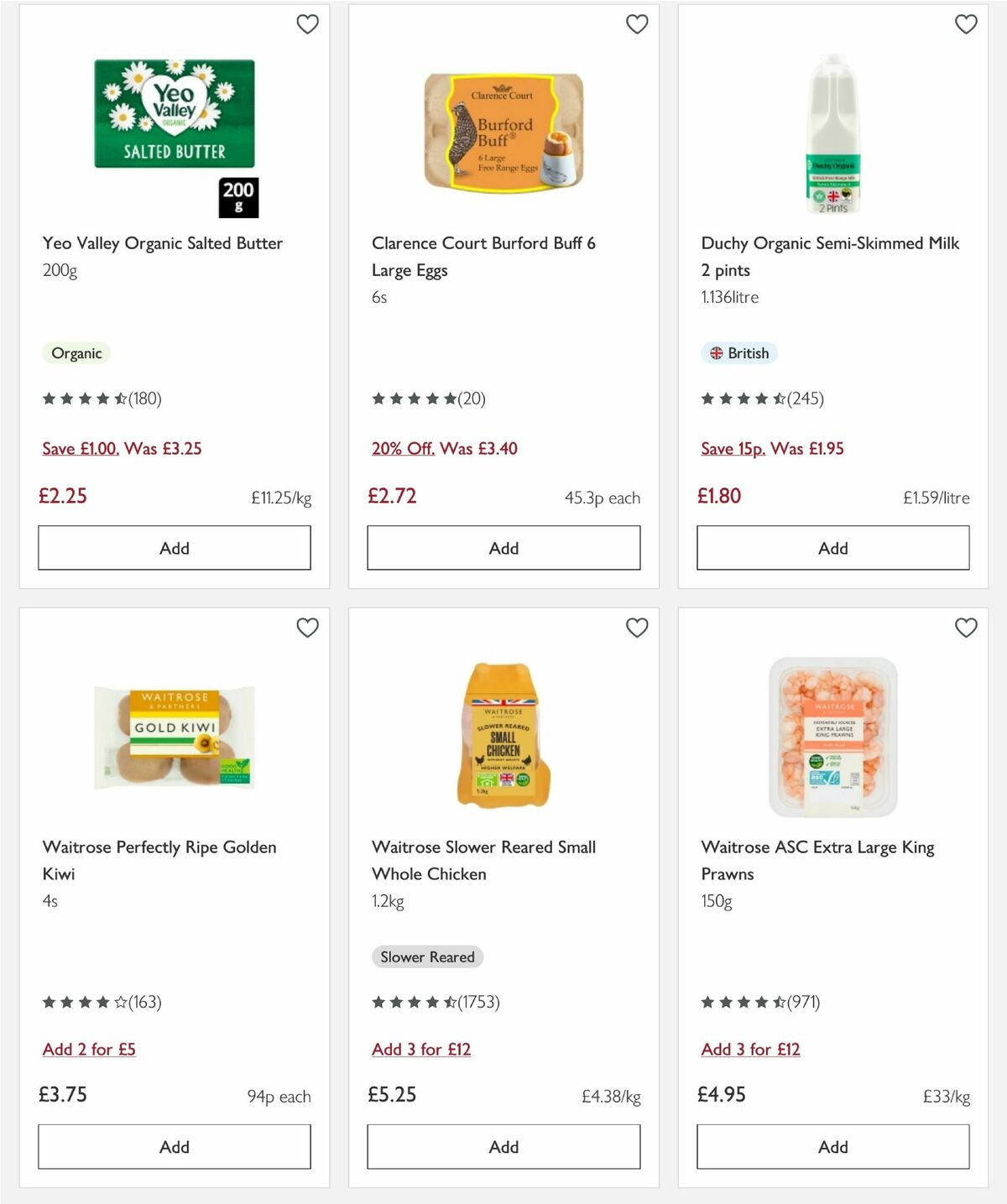Toggle the British badge on Duchy milk
The height and width of the screenshot is (1204, 1007).
point(739,353)
